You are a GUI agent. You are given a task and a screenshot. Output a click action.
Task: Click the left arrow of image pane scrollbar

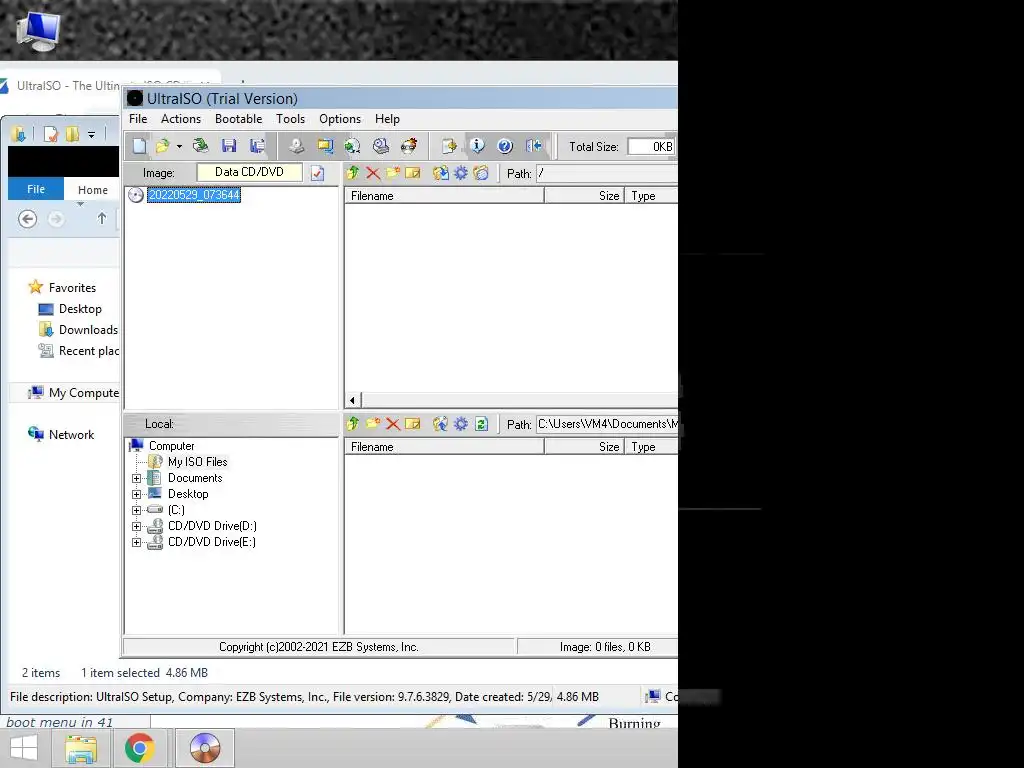(353, 400)
